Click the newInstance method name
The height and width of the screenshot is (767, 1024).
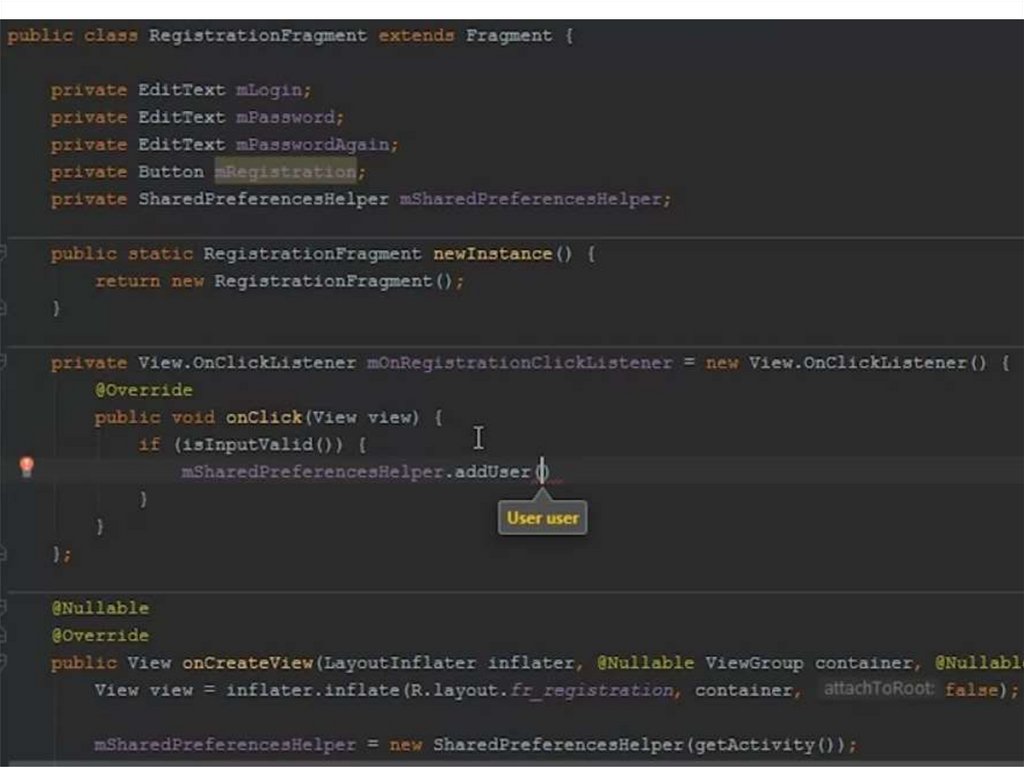(492, 254)
